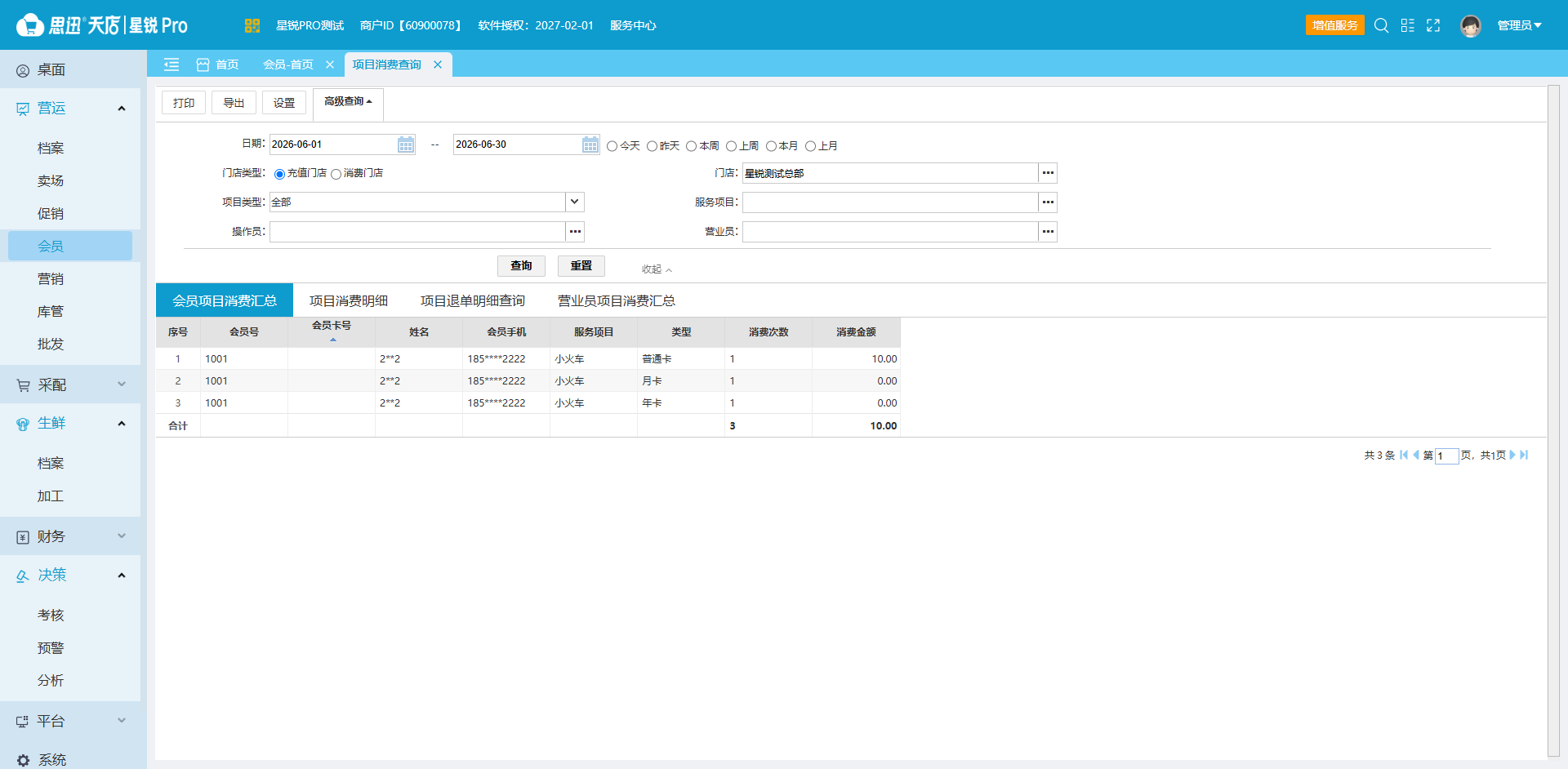Collapse query panel via 收起
Viewport: 1568px width, 769px height.
click(x=657, y=269)
